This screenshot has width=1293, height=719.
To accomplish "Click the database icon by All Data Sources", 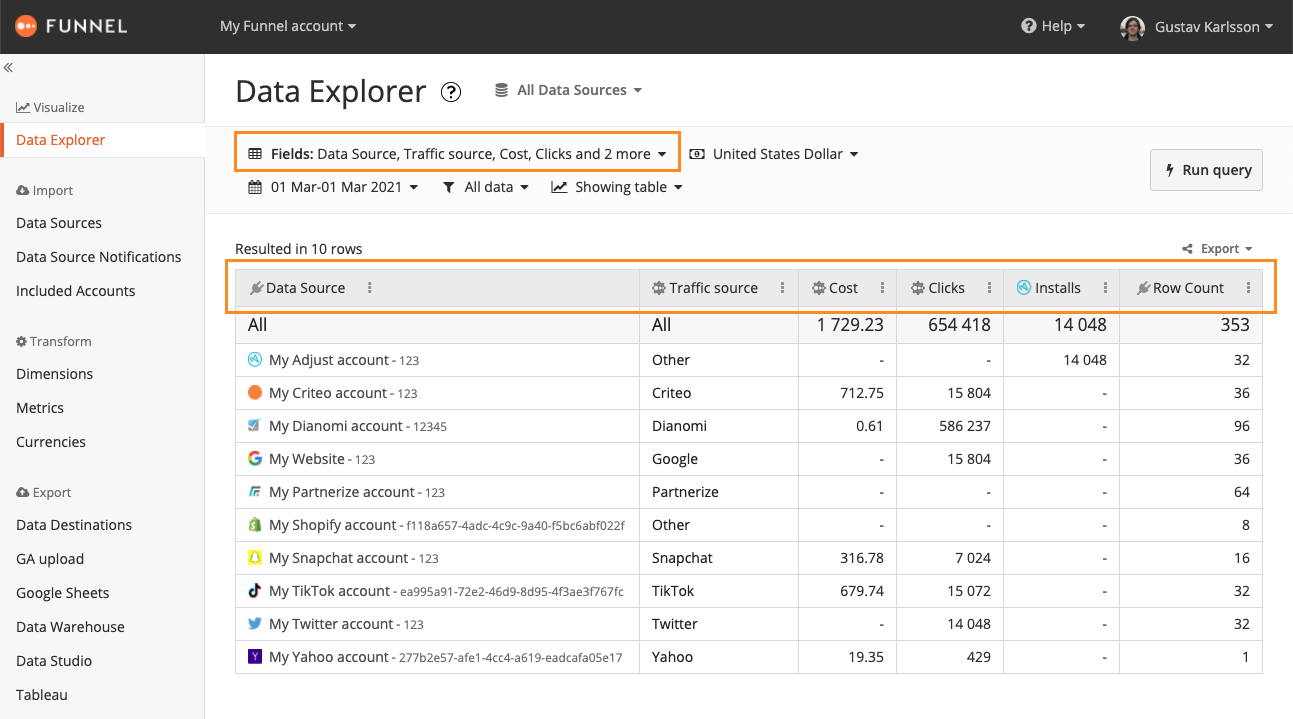I will pos(501,90).
